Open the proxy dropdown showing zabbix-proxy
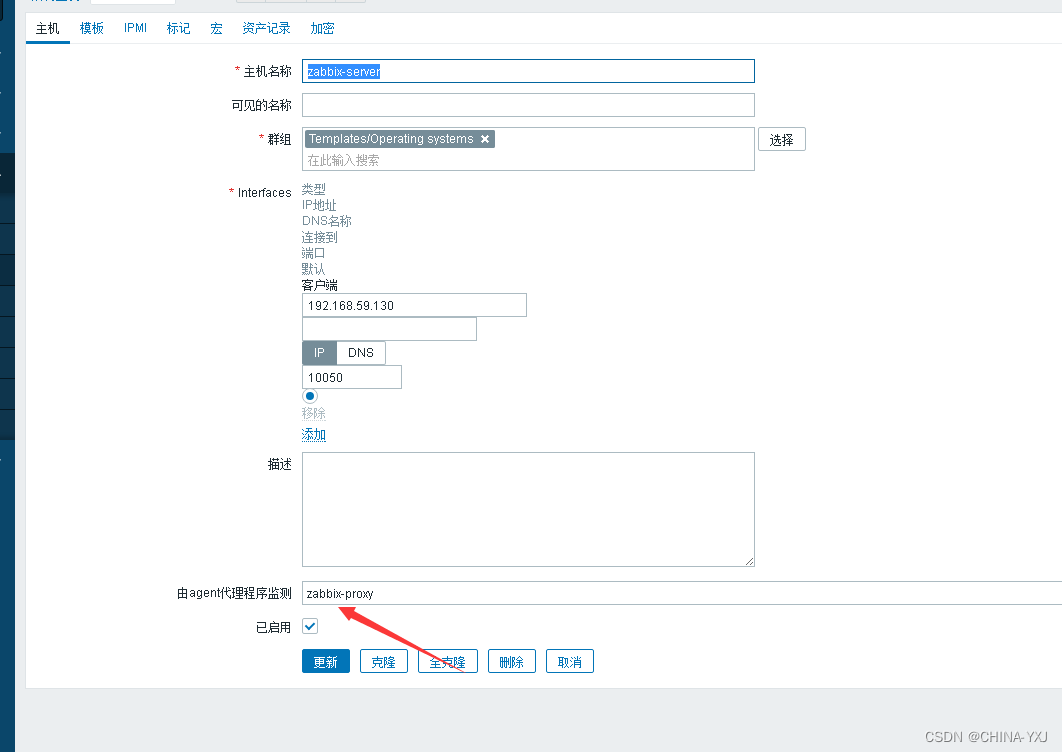The width and height of the screenshot is (1062, 752). [x=682, y=593]
